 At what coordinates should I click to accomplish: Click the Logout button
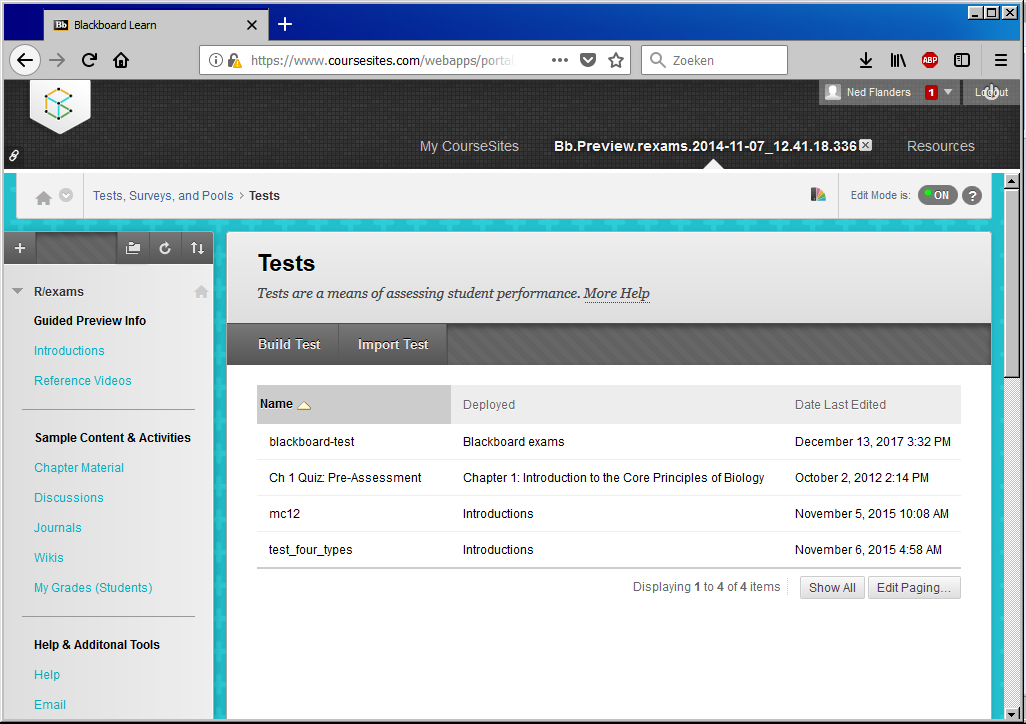991,92
